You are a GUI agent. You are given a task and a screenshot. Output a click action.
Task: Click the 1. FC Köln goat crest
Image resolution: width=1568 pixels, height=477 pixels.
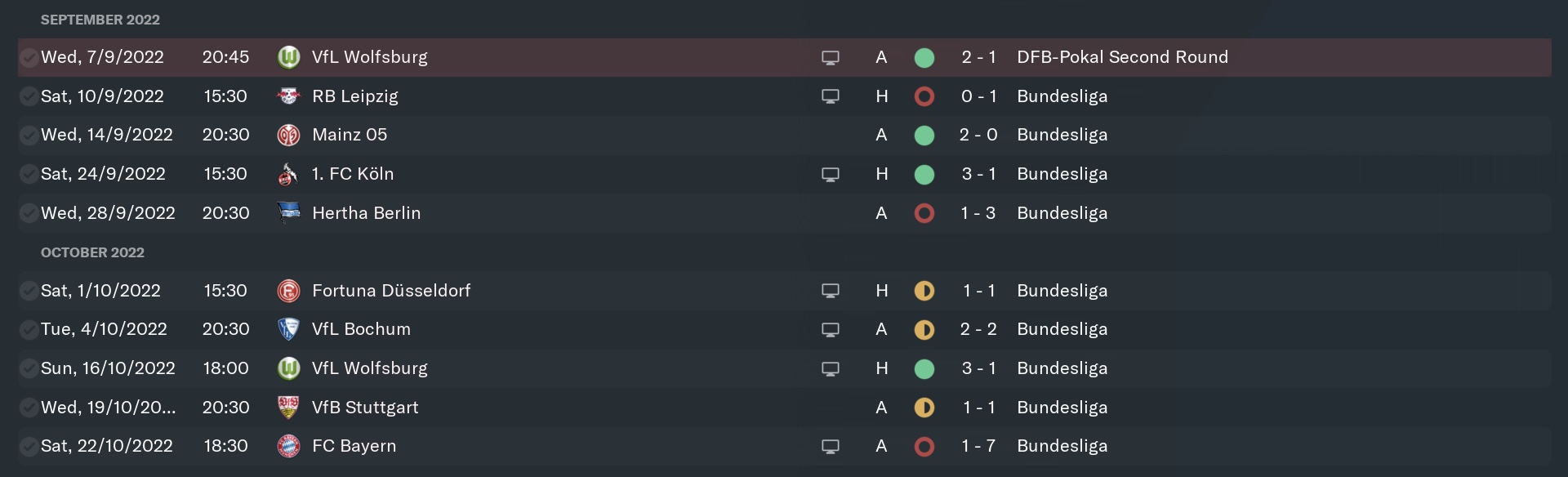[x=288, y=174]
